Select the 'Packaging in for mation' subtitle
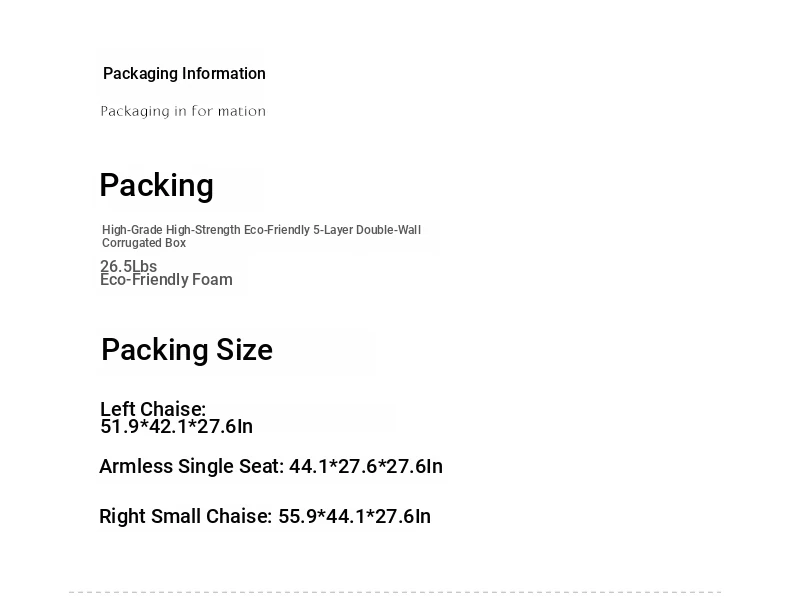 [x=183, y=111]
